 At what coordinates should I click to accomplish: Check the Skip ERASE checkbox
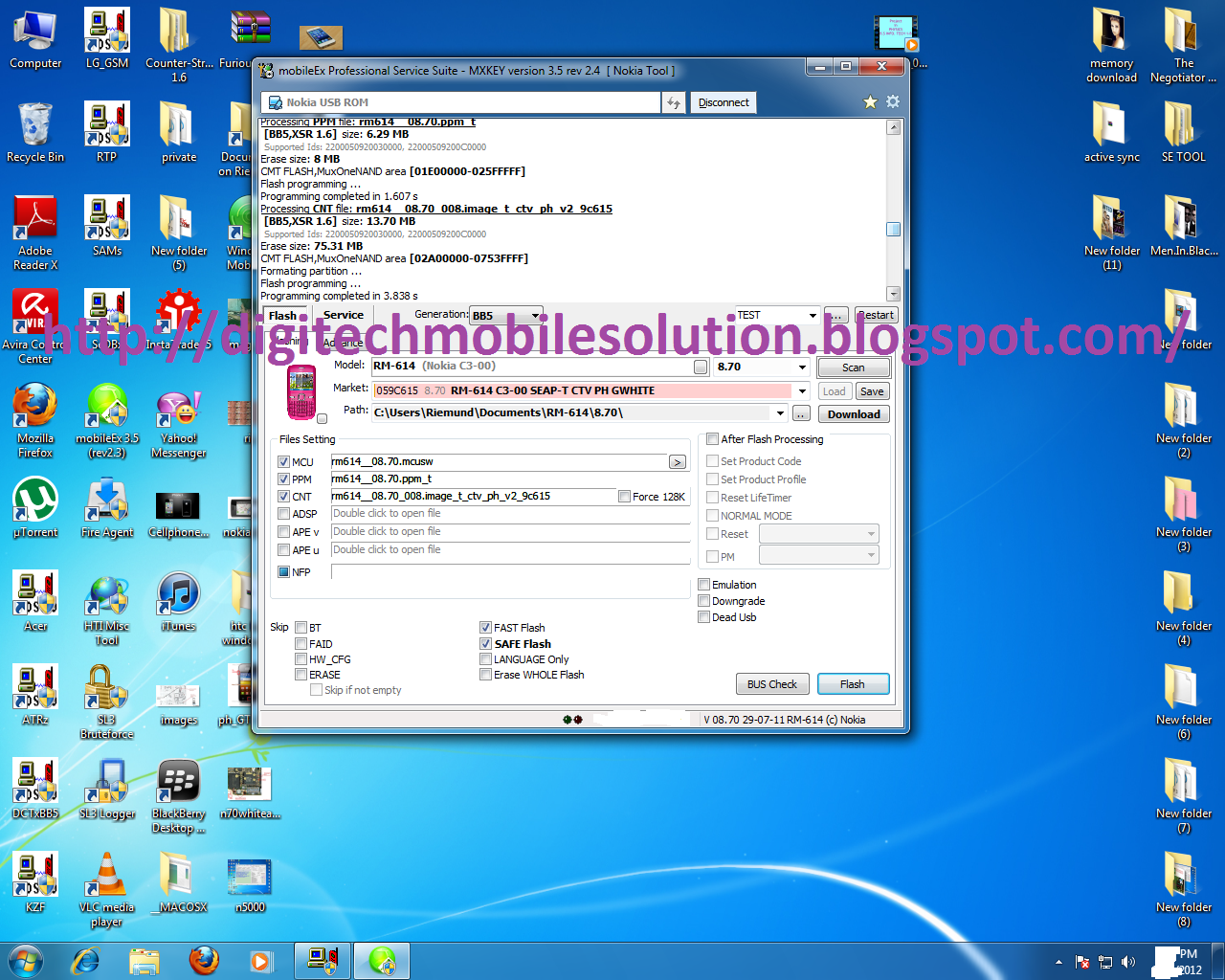[301, 675]
